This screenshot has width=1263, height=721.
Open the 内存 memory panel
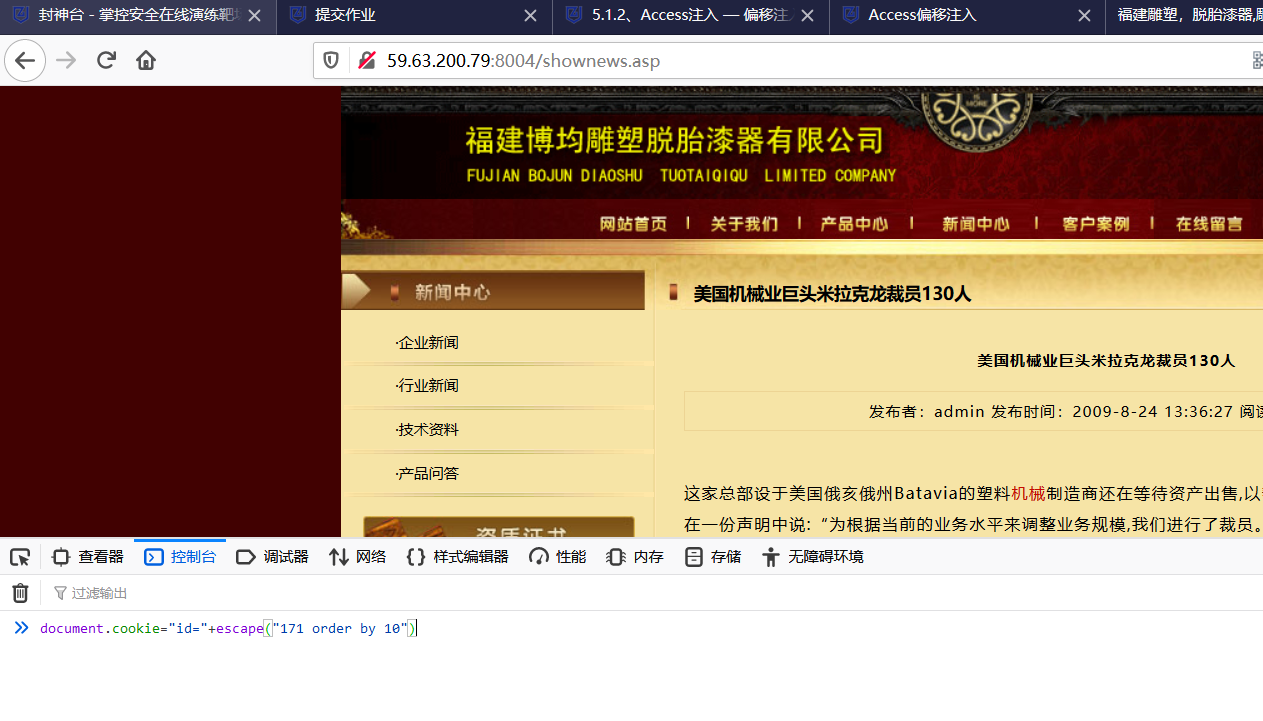(635, 557)
